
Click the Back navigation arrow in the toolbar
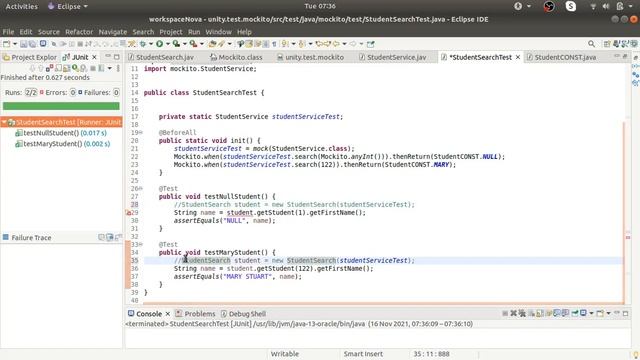pyautogui.click(x=336, y=44)
